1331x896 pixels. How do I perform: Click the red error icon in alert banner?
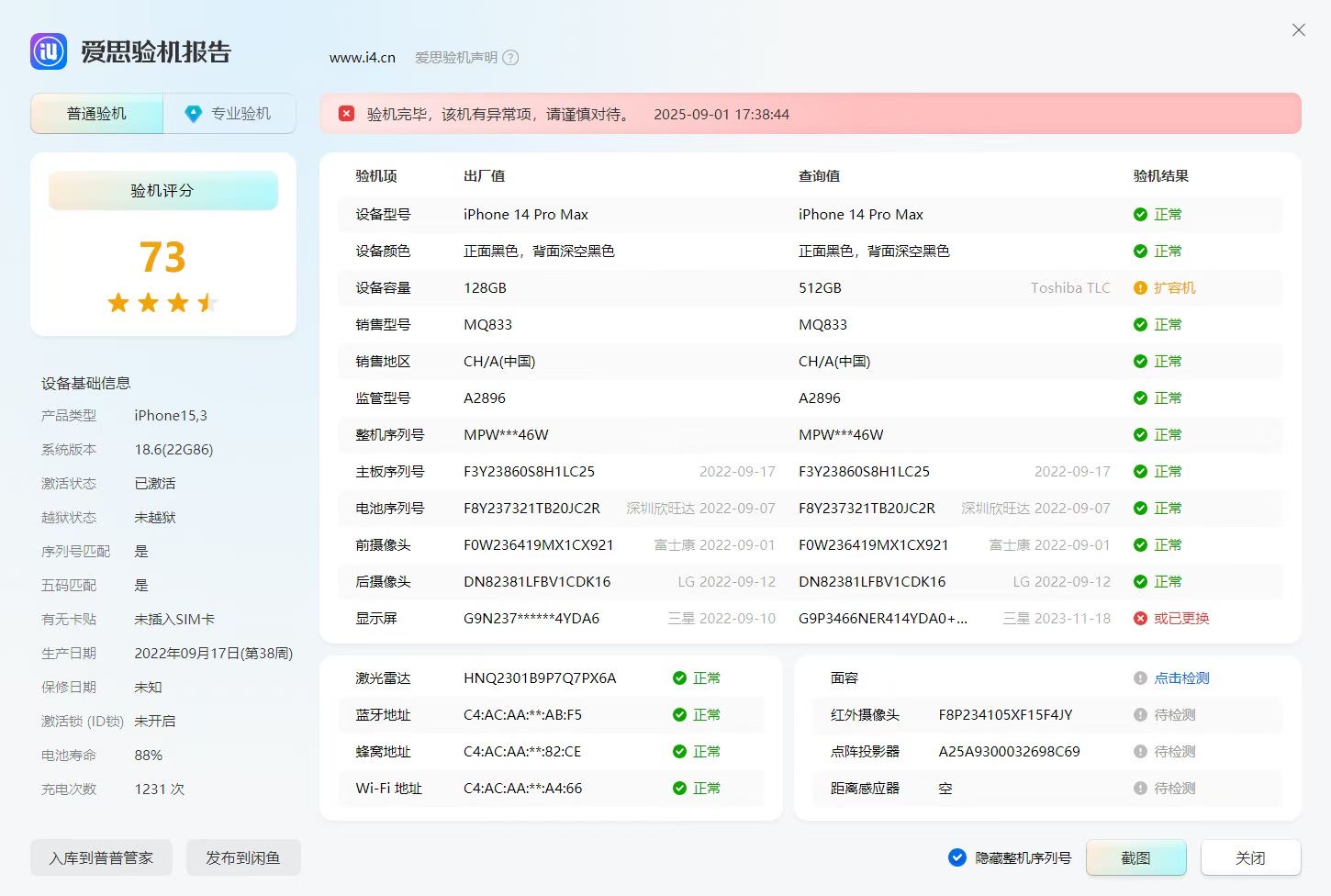pos(346,114)
